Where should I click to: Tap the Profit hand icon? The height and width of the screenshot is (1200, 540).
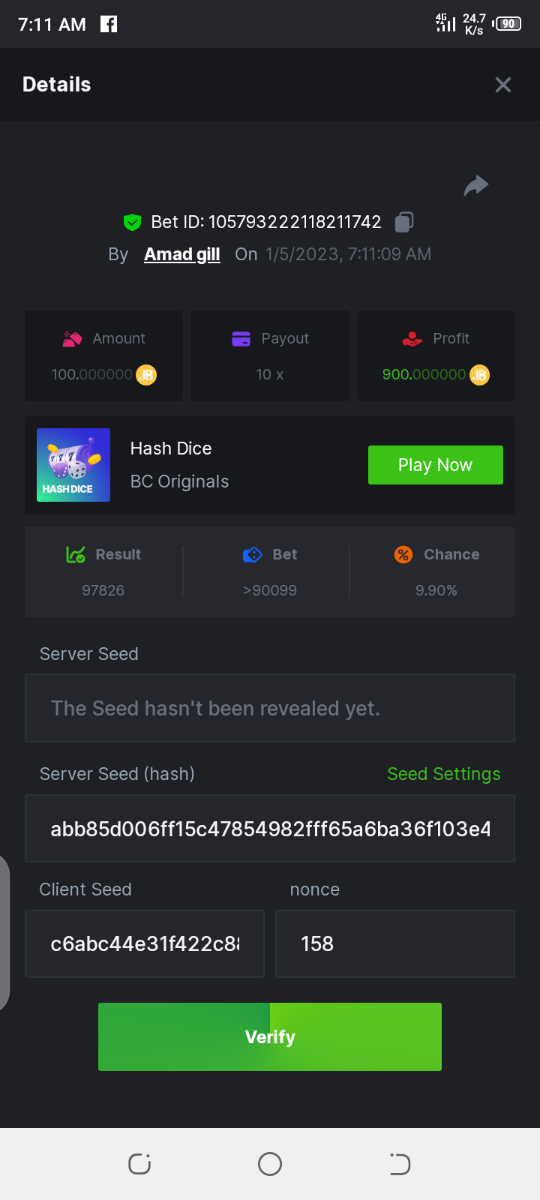[x=412, y=339]
